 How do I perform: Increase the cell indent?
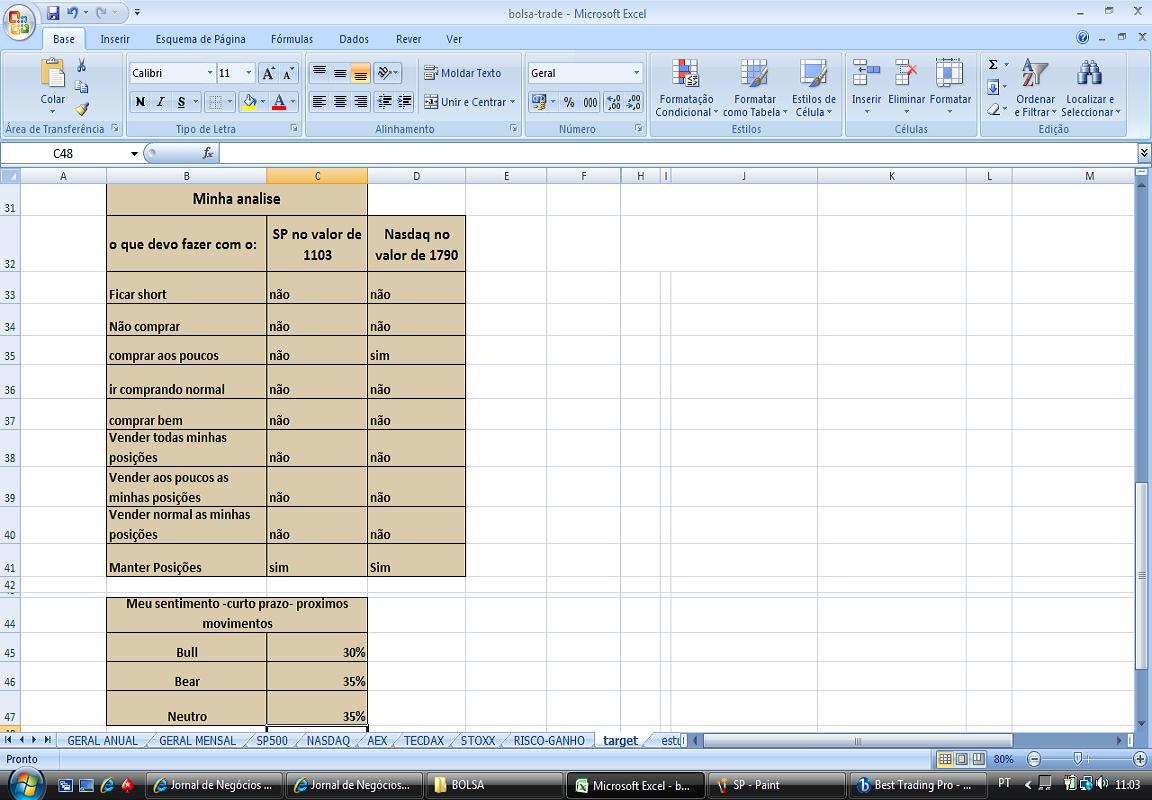405,102
